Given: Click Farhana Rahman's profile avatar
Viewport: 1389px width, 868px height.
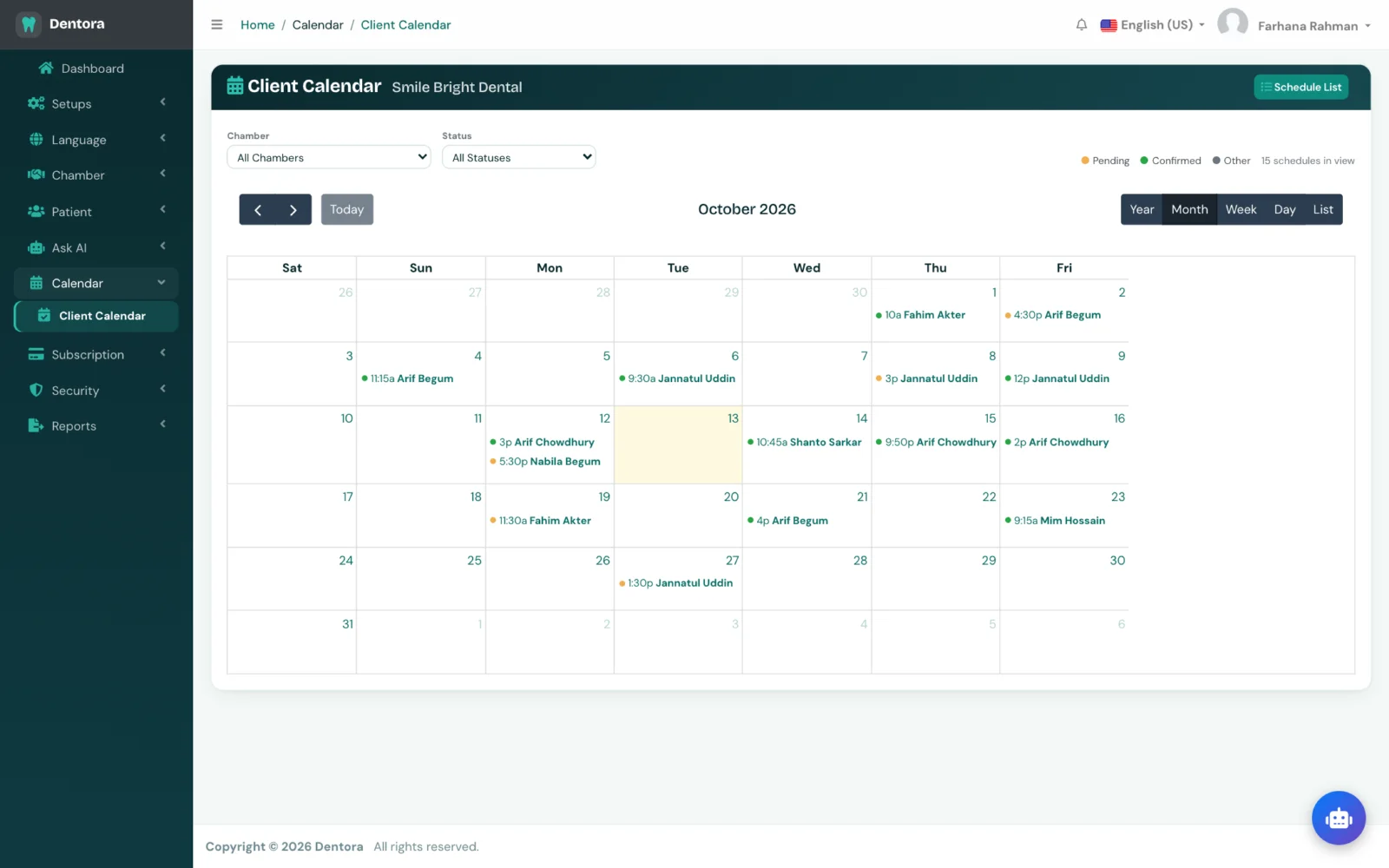Looking at the screenshot, I should tap(1233, 23).
